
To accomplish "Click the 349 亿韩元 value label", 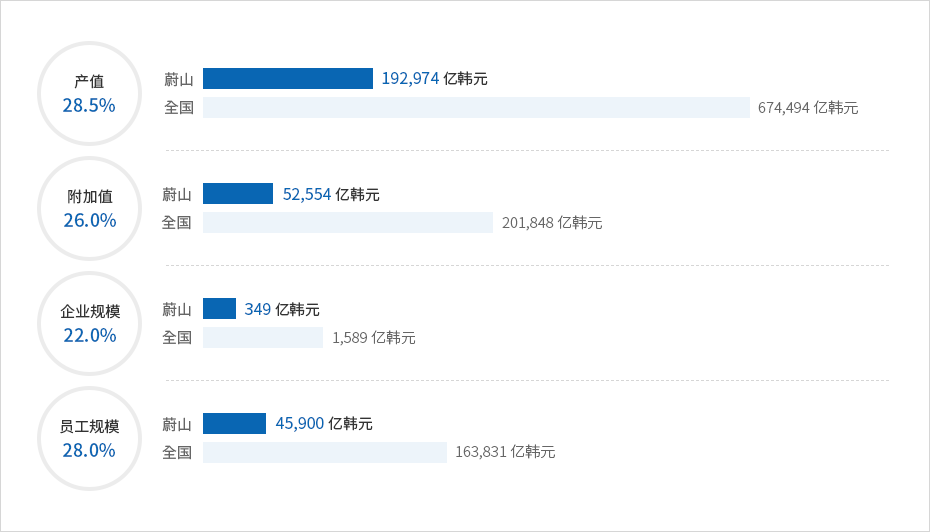I will tap(282, 310).
